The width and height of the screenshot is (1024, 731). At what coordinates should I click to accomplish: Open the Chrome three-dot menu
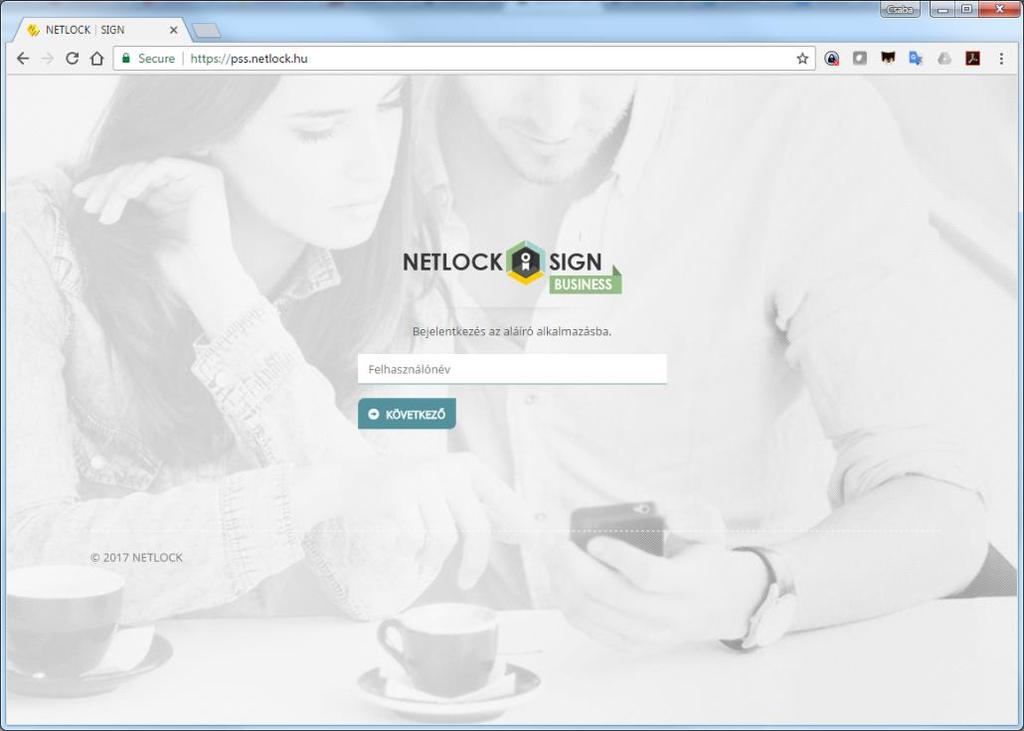[1001, 58]
